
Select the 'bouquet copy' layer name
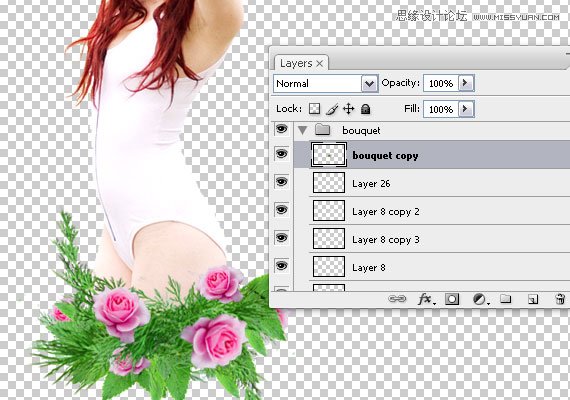tap(385, 156)
